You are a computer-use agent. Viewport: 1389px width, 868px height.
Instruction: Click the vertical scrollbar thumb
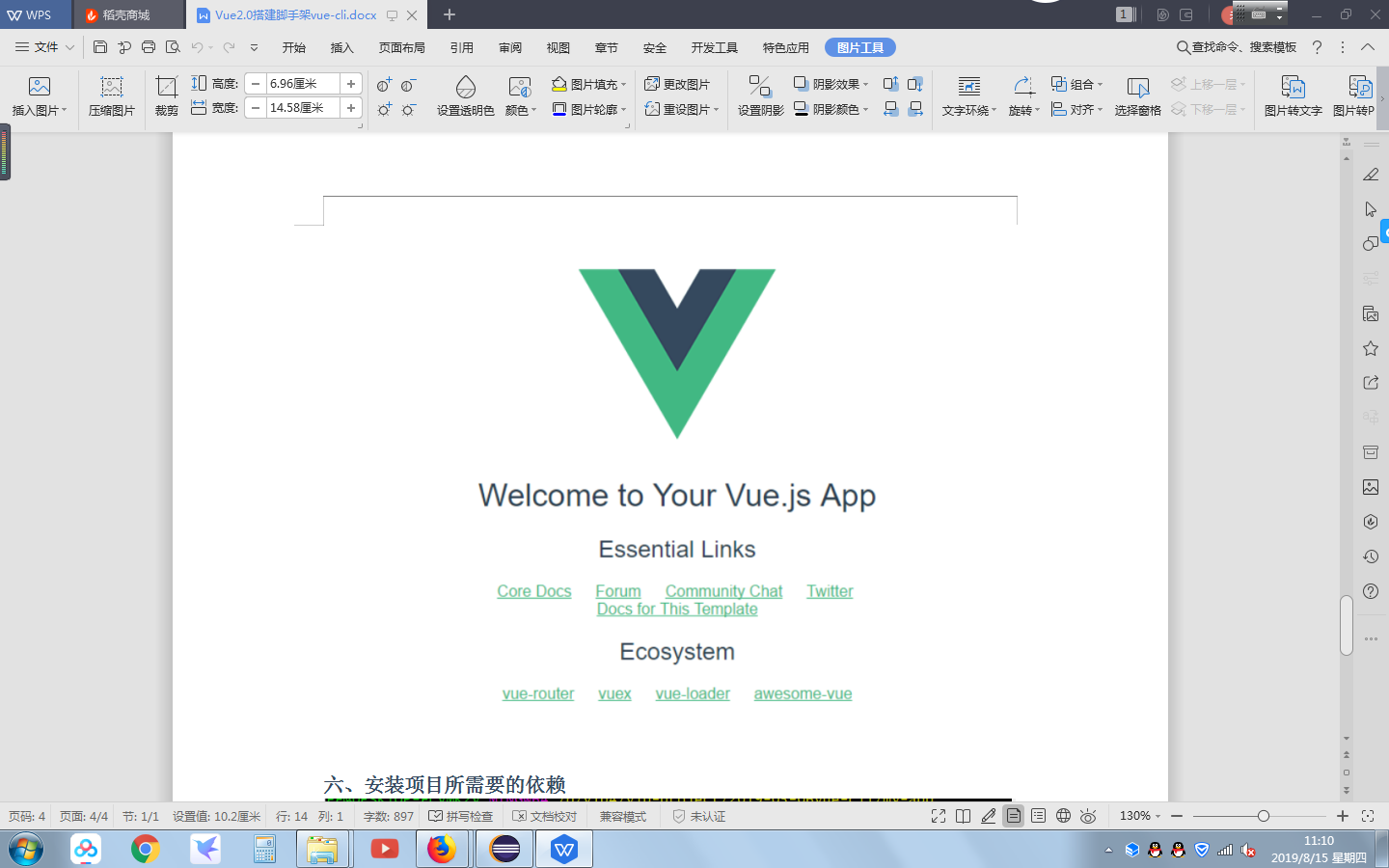coord(1347,626)
